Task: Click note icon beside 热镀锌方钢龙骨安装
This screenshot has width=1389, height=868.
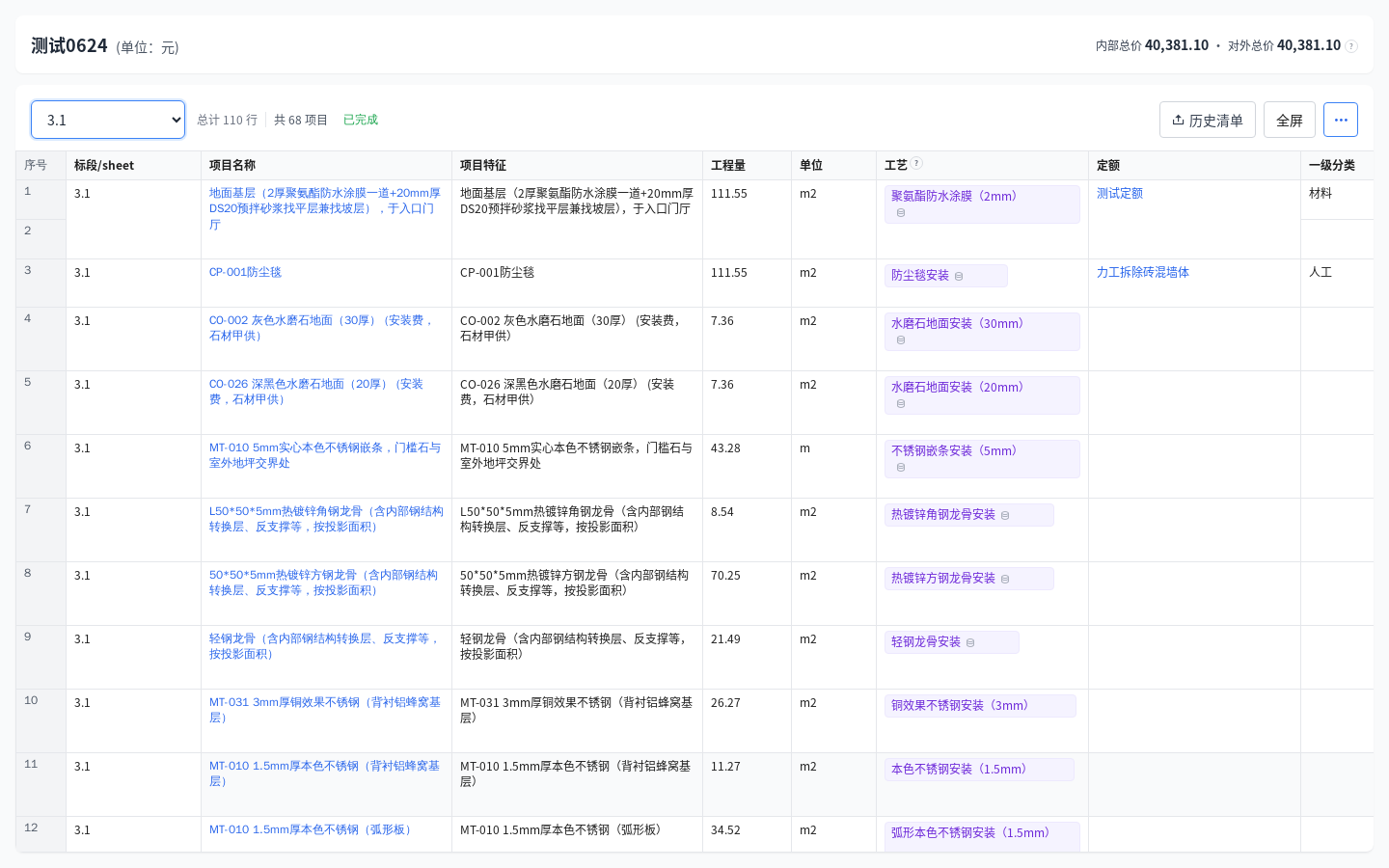Action: (1005, 579)
